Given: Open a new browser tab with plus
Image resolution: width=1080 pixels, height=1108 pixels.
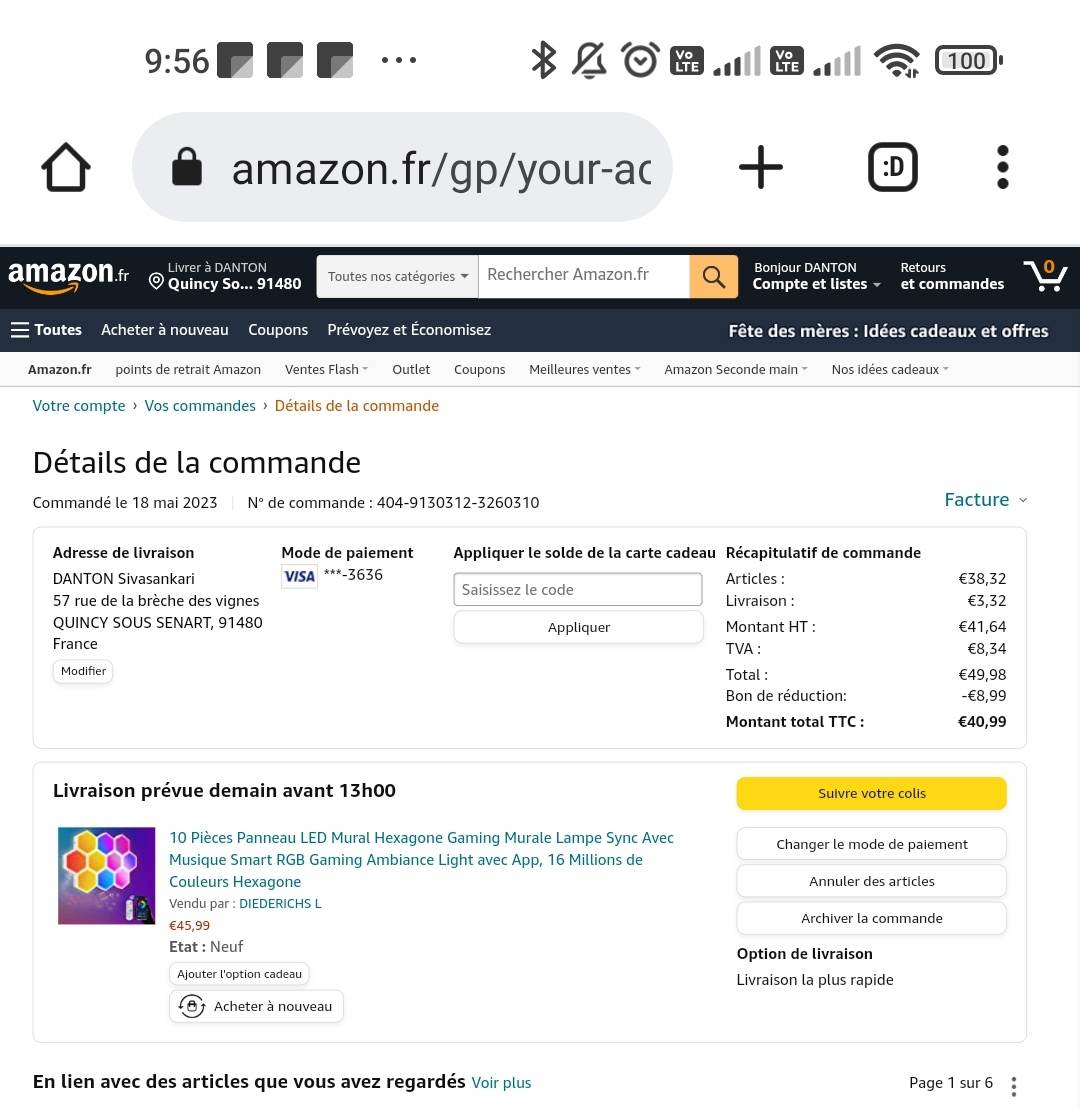Looking at the screenshot, I should click(x=761, y=167).
